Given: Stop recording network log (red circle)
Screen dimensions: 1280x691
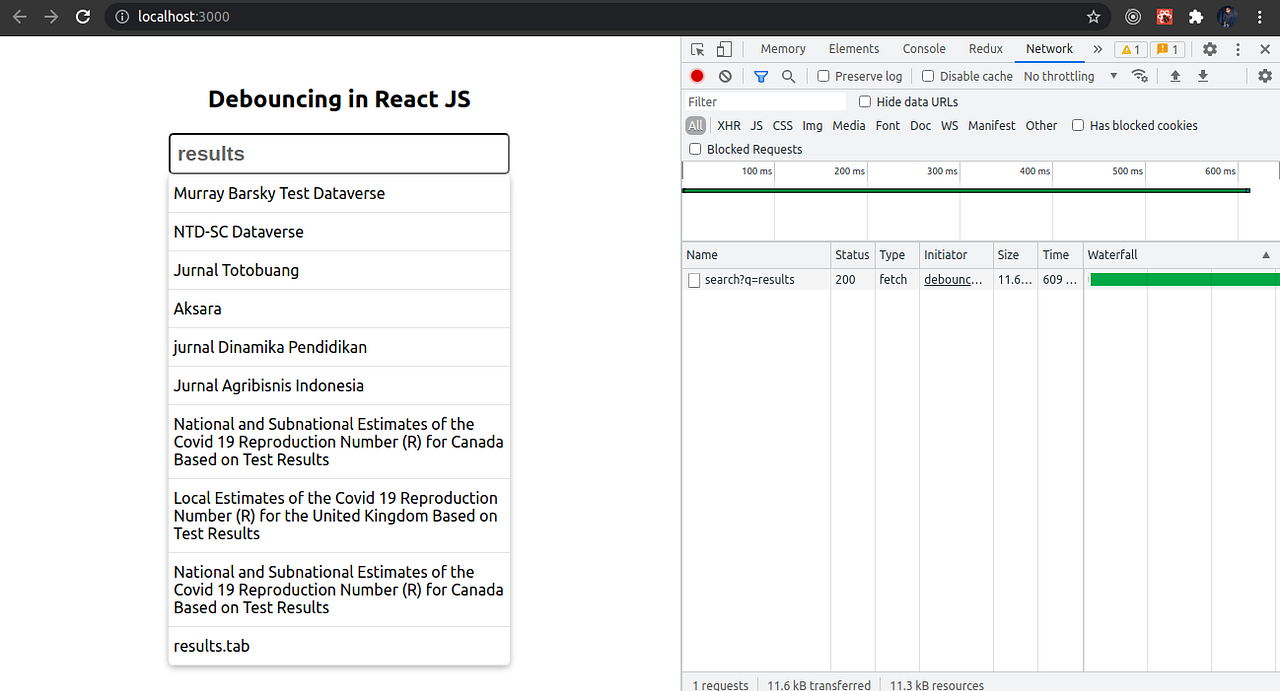Looking at the screenshot, I should tap(696, 76).
